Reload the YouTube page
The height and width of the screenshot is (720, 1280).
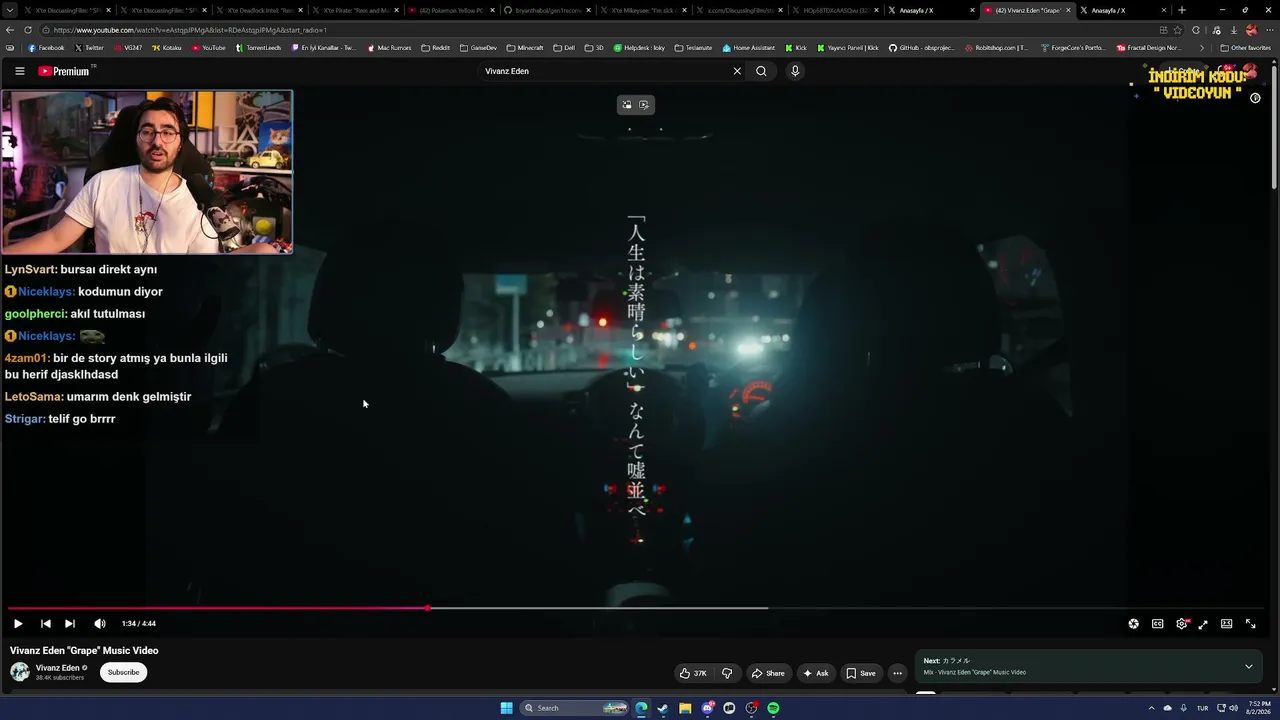27,30
